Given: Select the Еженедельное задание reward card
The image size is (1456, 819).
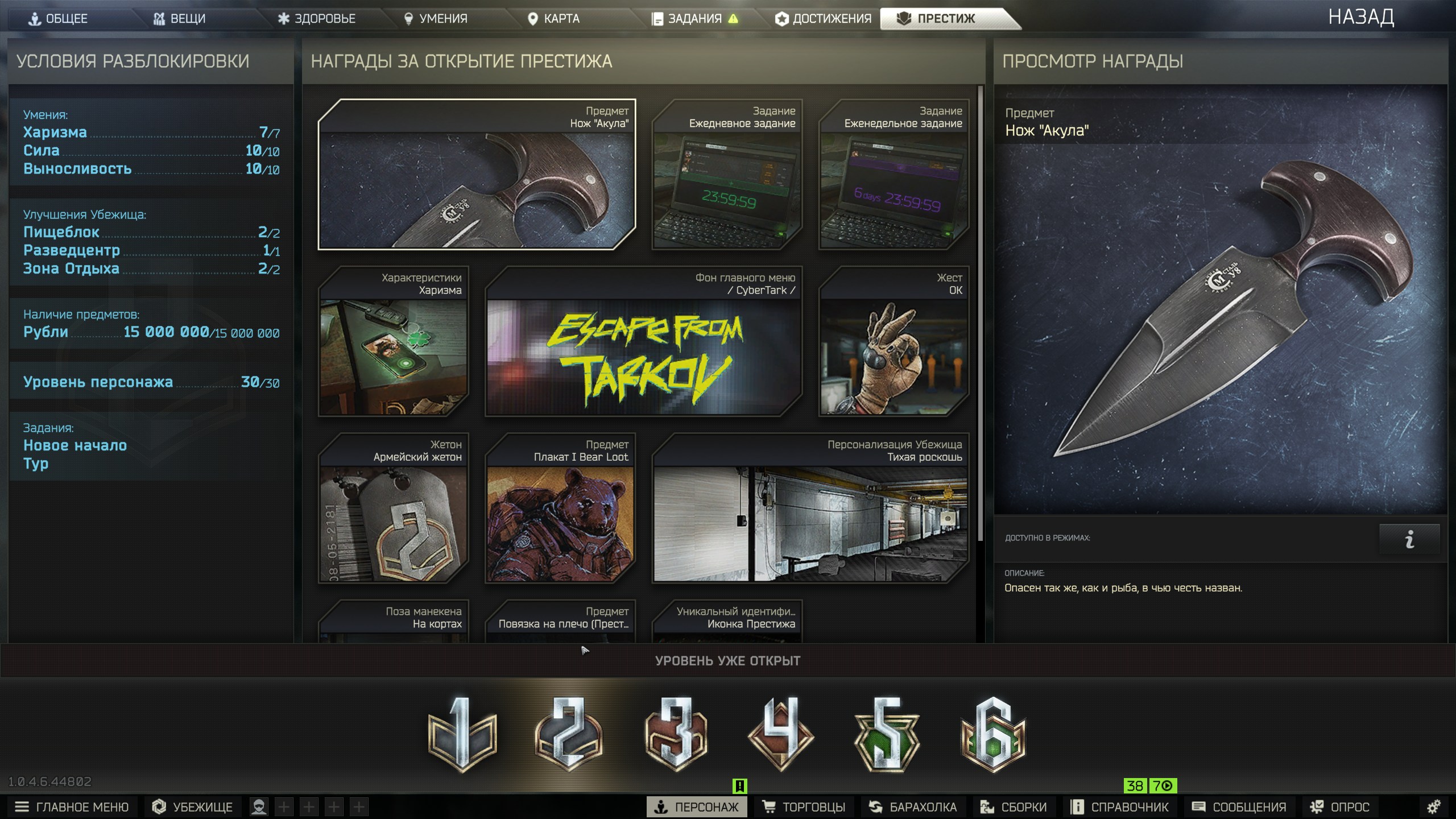Looking at the screenshot, I should [x=894, y=175].
